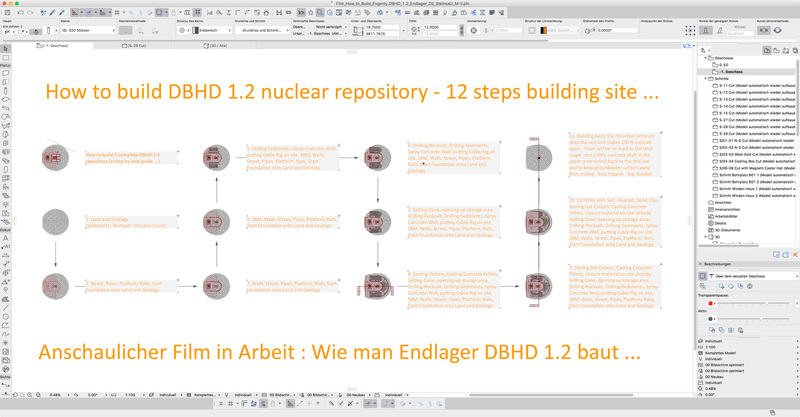Click the View Map icon in Navigator
This screenshot has height=417, width=800.
point(778,50)
